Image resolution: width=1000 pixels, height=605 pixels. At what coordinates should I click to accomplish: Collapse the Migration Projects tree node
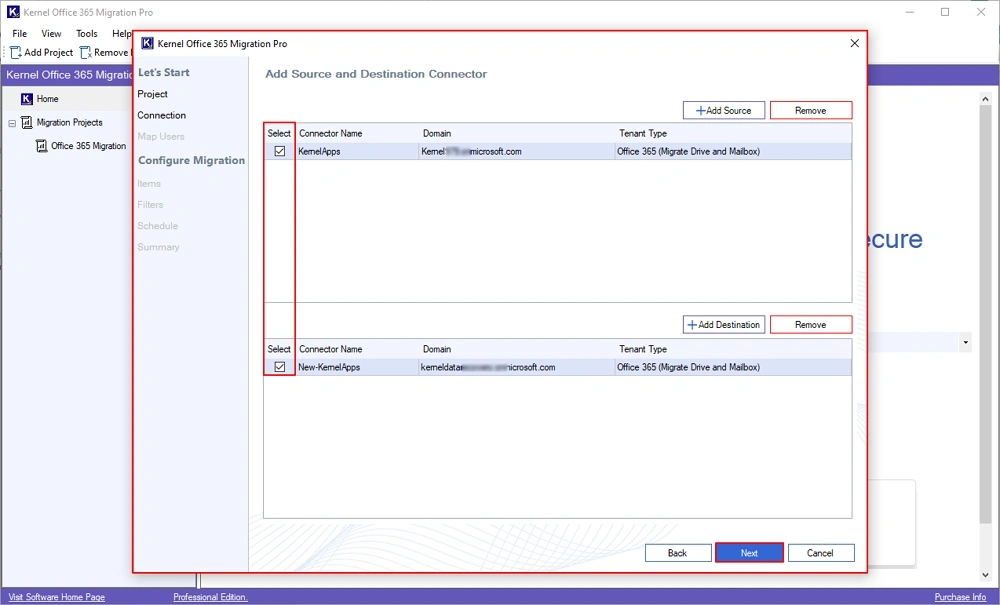point(12,123)
